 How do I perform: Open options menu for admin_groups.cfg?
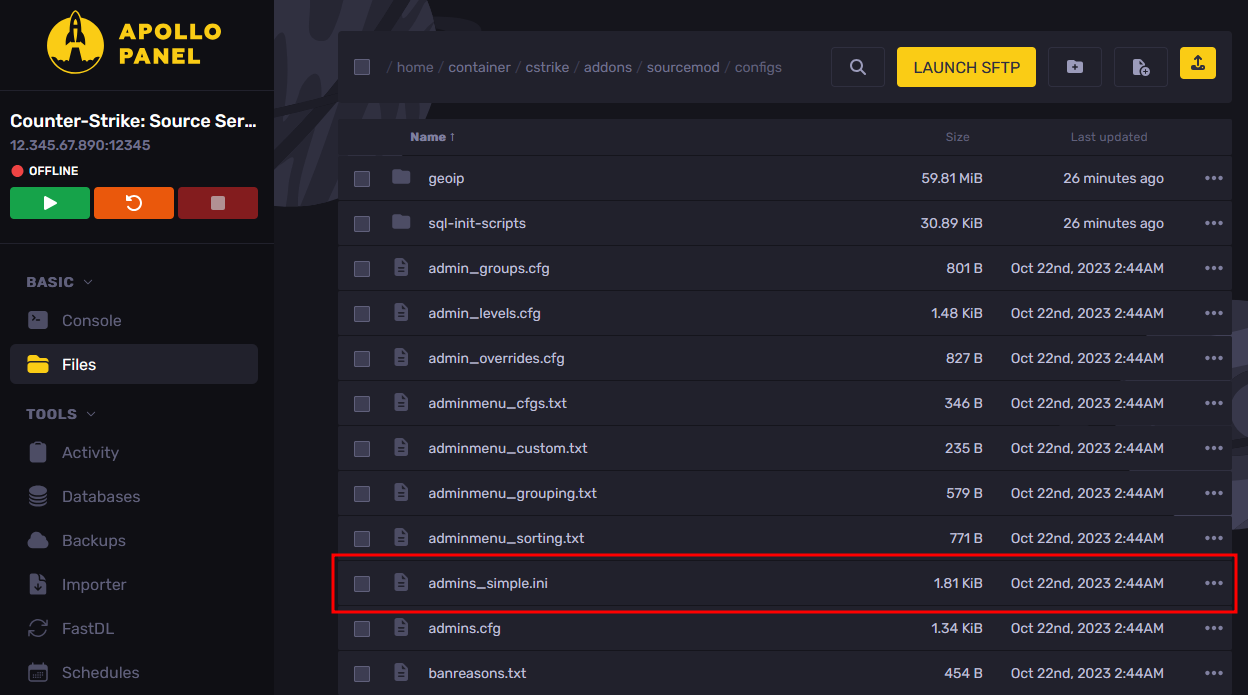(1214, 268)
